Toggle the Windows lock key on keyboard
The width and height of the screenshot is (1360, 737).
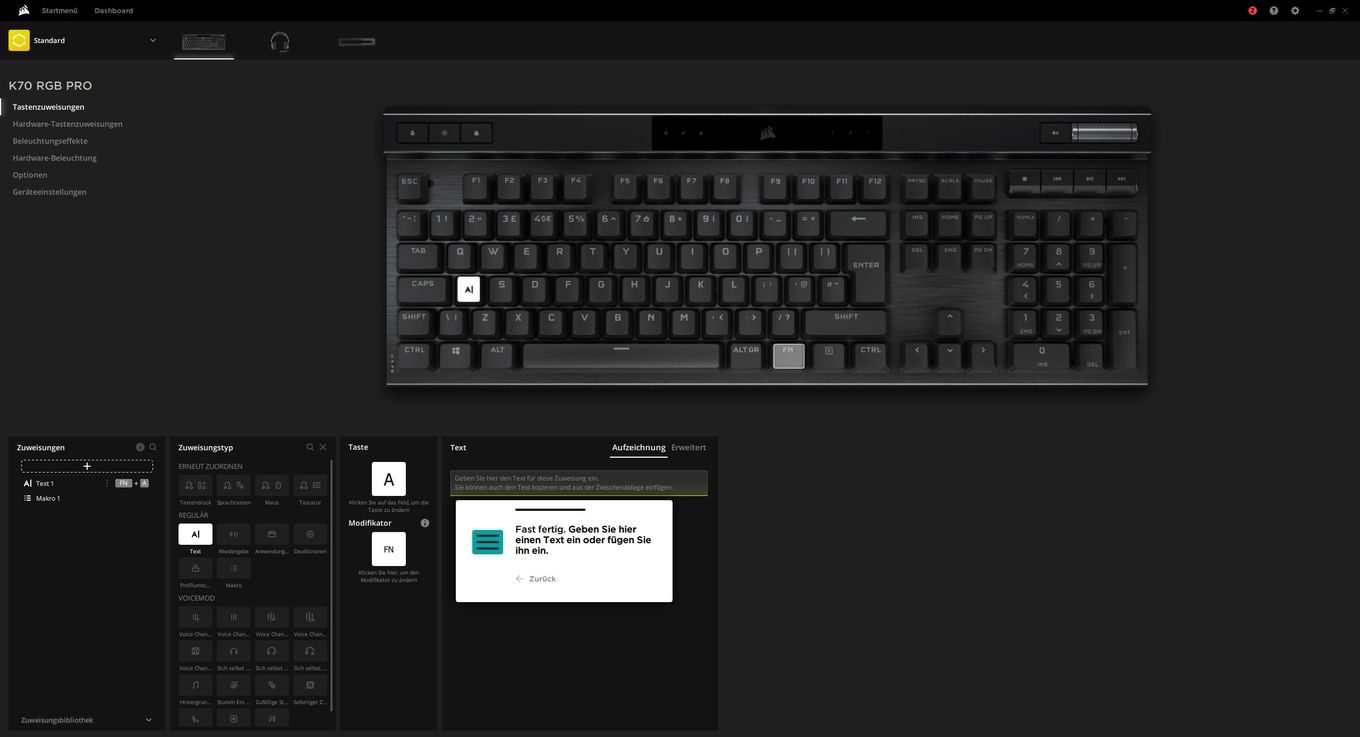(476, 133)
